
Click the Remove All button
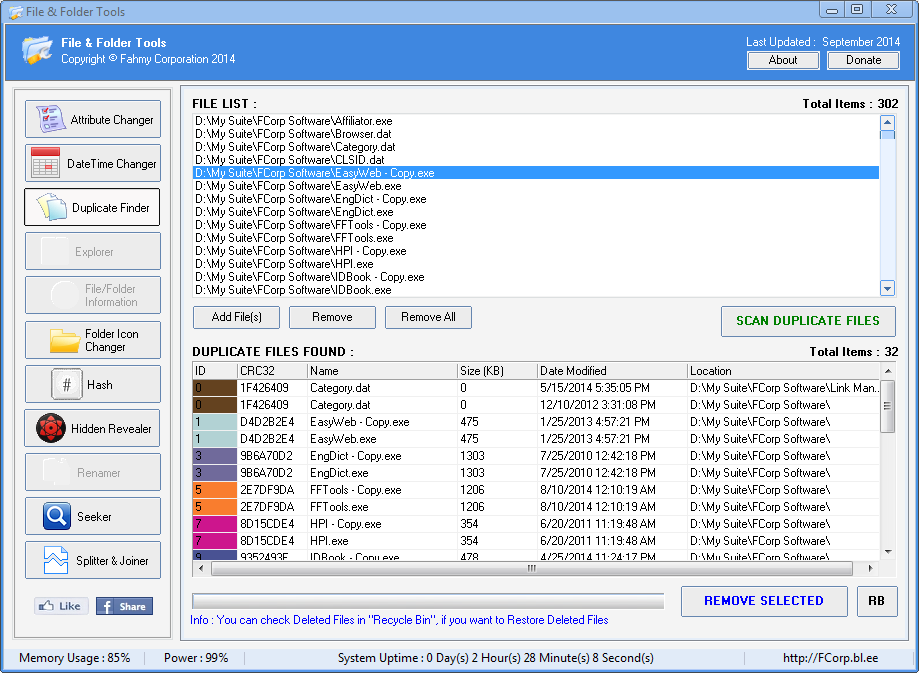[428, 317]
